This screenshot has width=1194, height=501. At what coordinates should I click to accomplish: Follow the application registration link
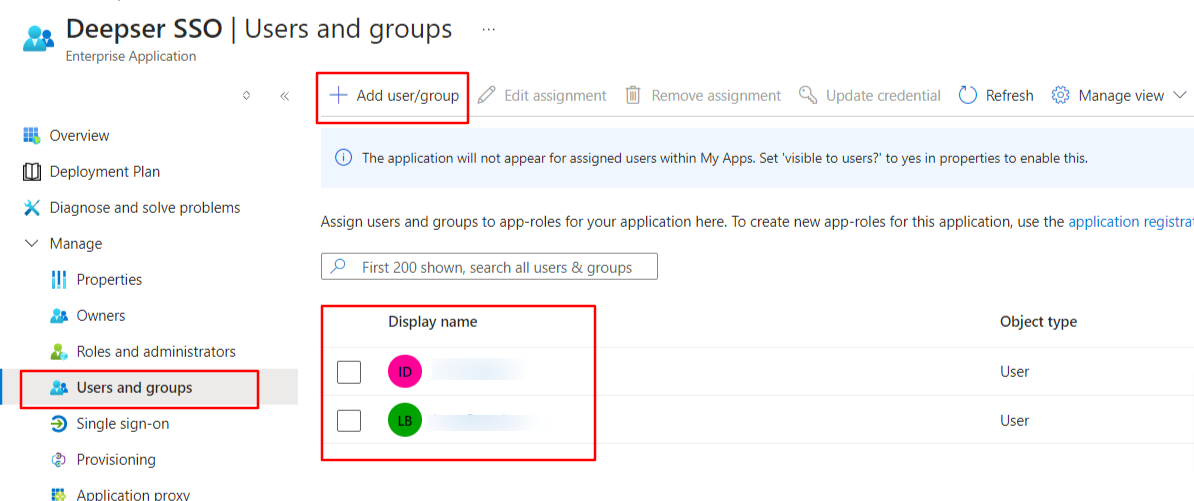coord(1131,222)
